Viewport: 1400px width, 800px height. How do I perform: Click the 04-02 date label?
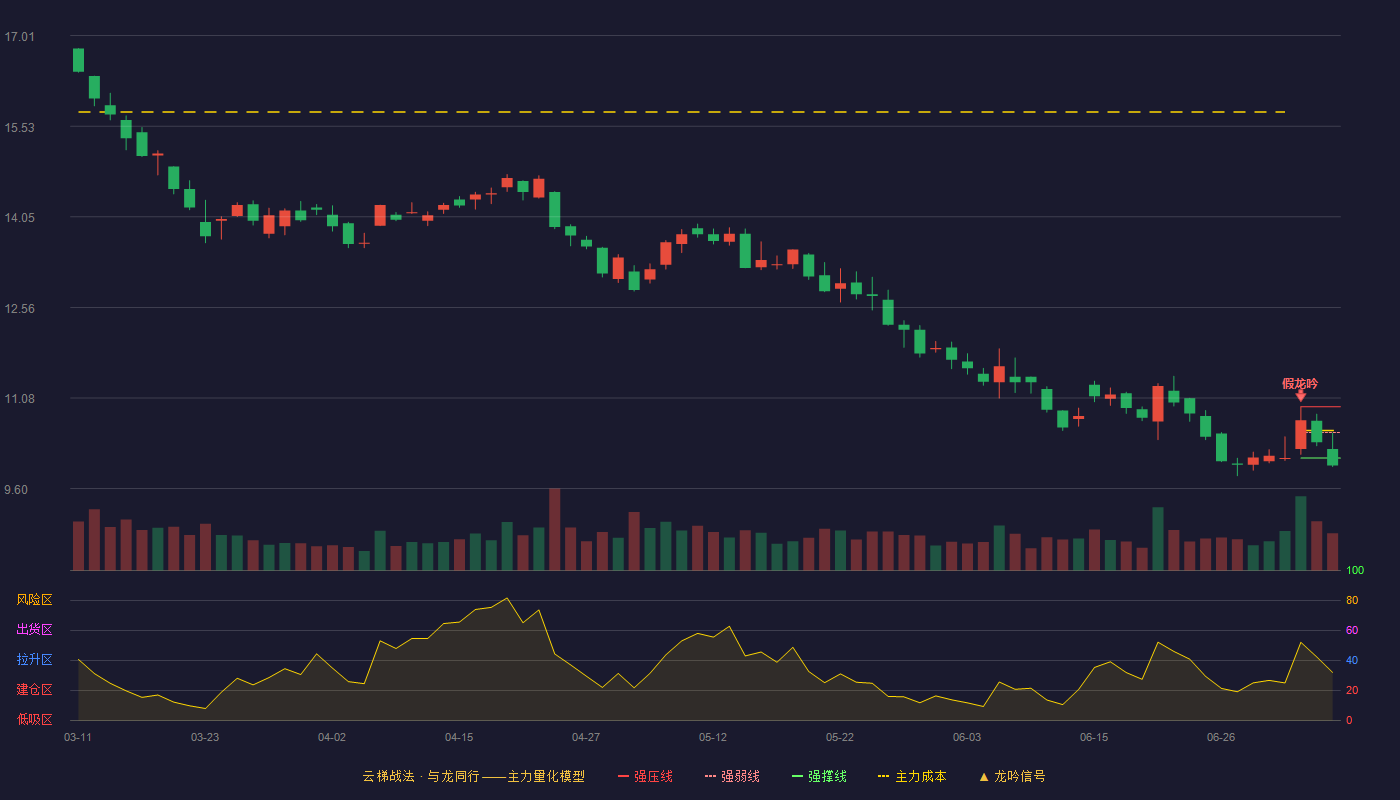click(x=332, y=737)
